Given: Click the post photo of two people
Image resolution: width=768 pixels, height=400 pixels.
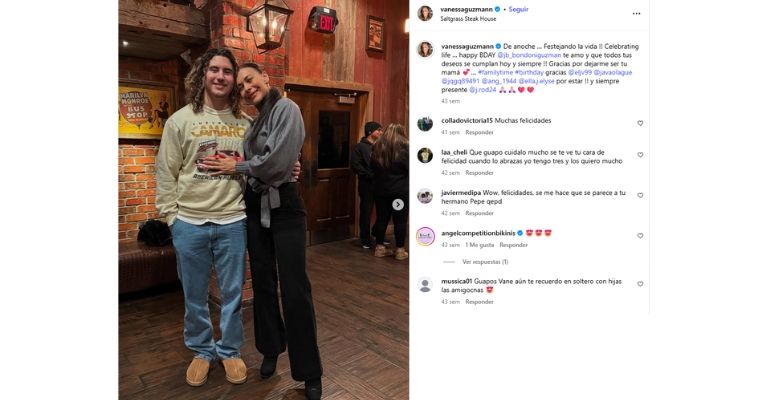Looking at the screenshot, I should pos(264,200).
